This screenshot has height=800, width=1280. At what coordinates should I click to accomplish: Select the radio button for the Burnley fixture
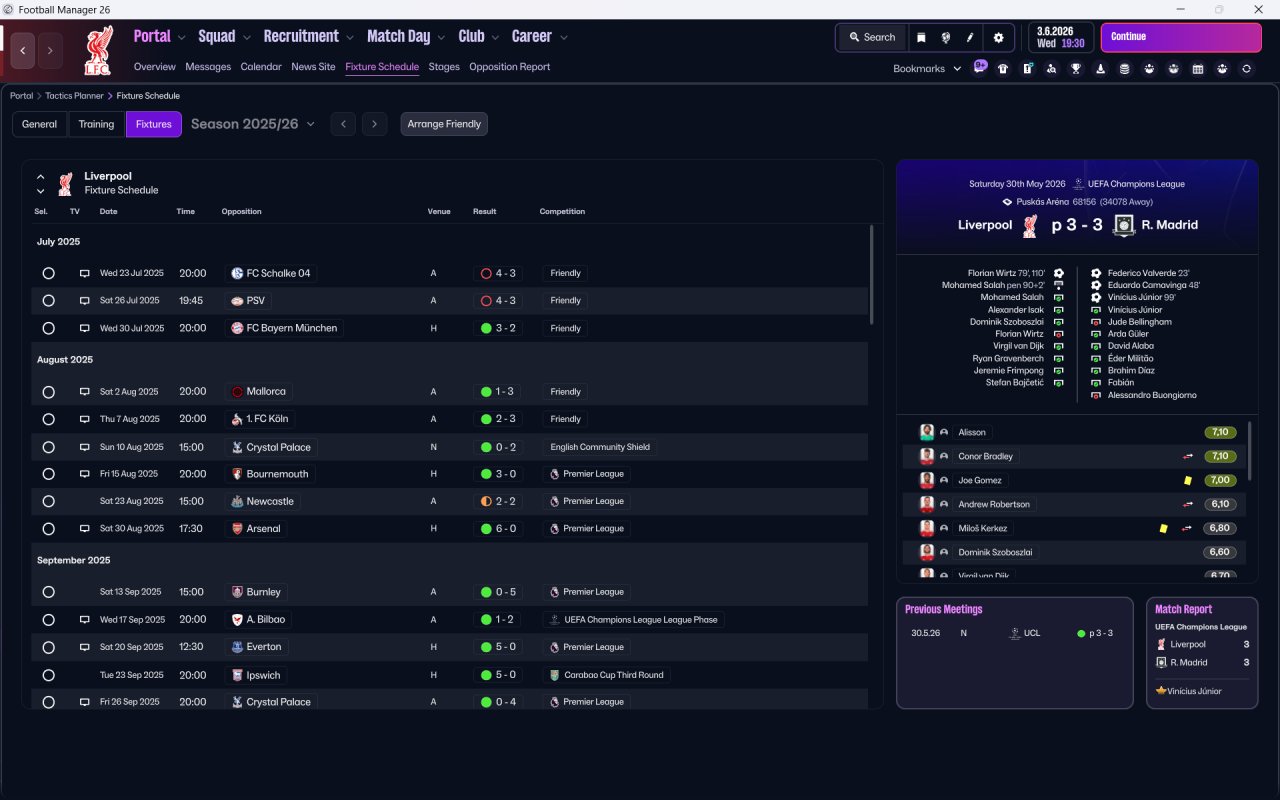(48, 592)
